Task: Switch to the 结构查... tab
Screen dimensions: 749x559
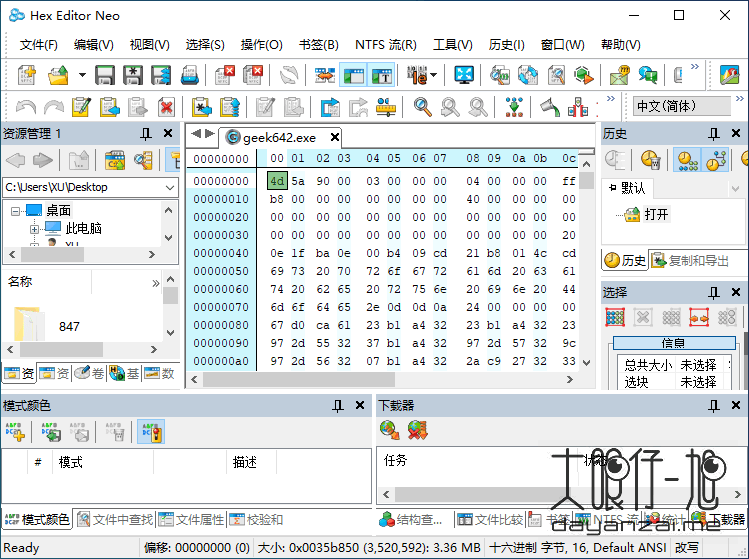Action: point(411,519)
